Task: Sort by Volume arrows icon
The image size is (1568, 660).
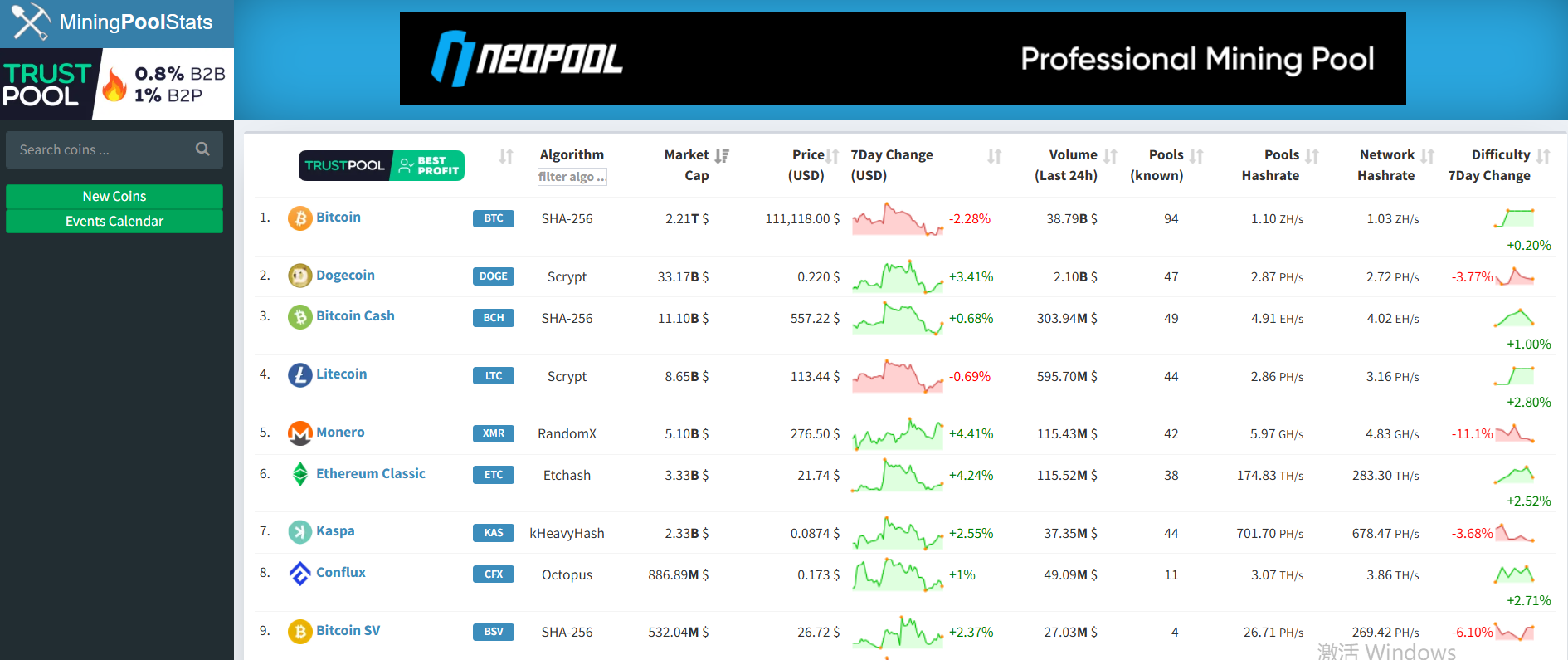Action: coord(1110,155)
